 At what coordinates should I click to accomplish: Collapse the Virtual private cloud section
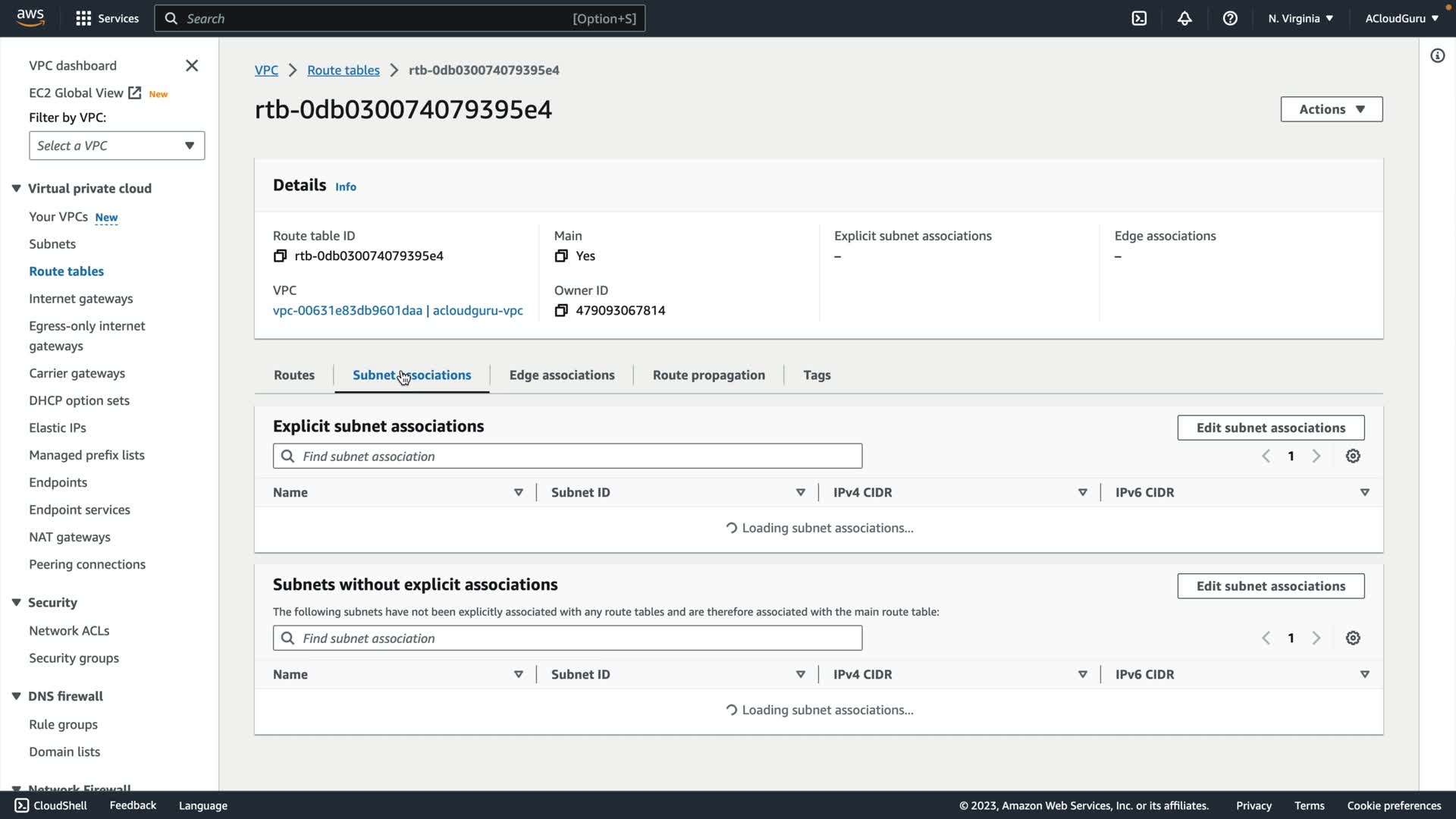[x=16, y=189]
